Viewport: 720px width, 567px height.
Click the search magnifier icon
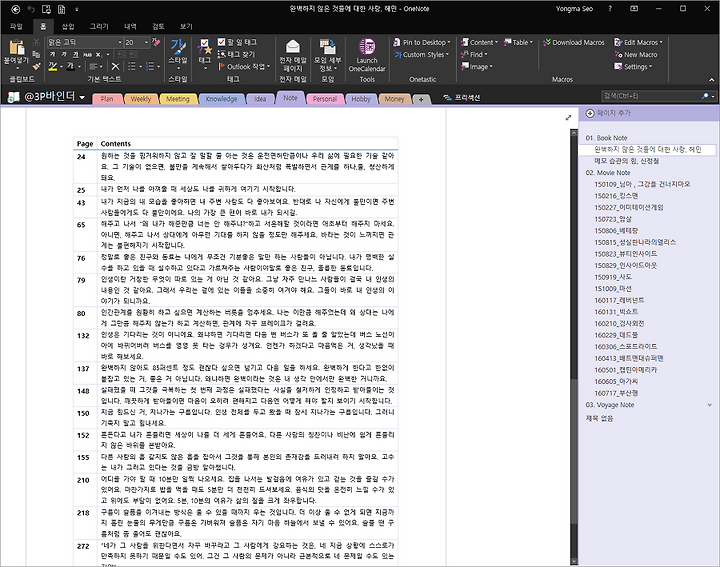point(705,96)
